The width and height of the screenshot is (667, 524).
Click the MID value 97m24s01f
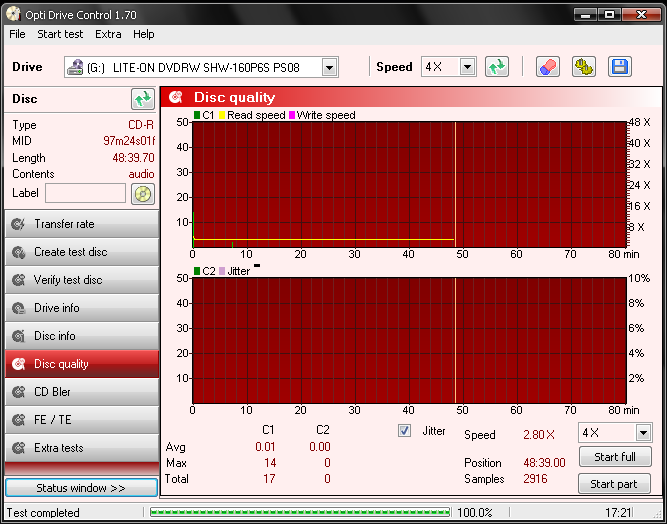pos(129,141)
